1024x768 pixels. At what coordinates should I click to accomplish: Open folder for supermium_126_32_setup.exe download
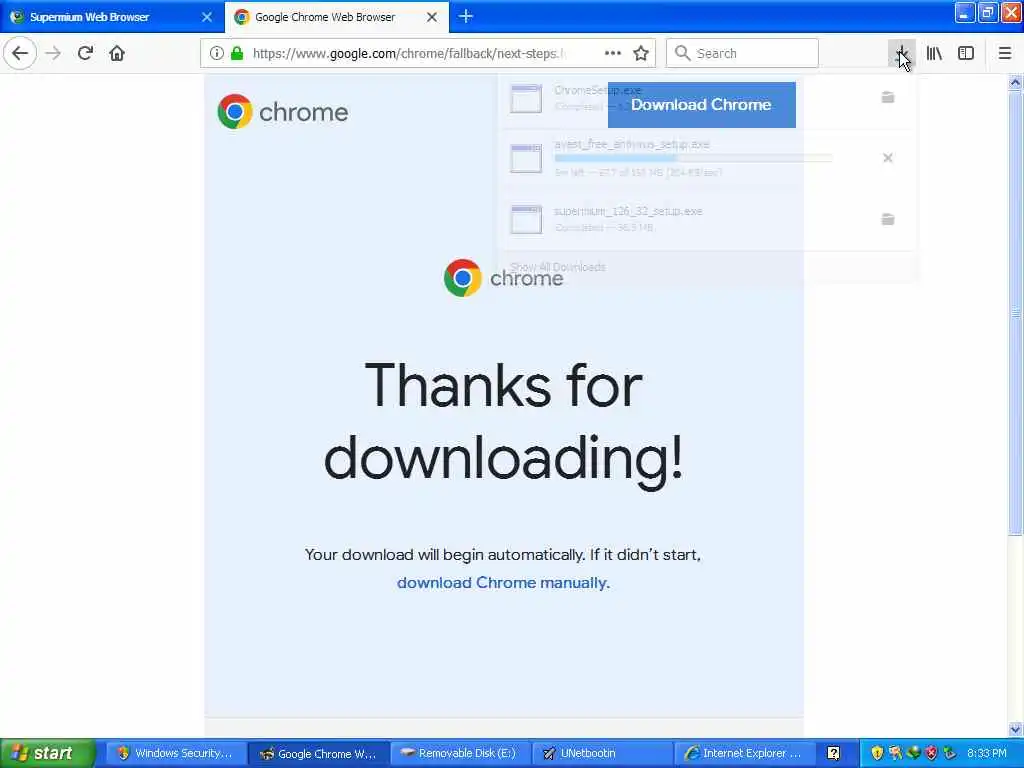click(888, 219)
